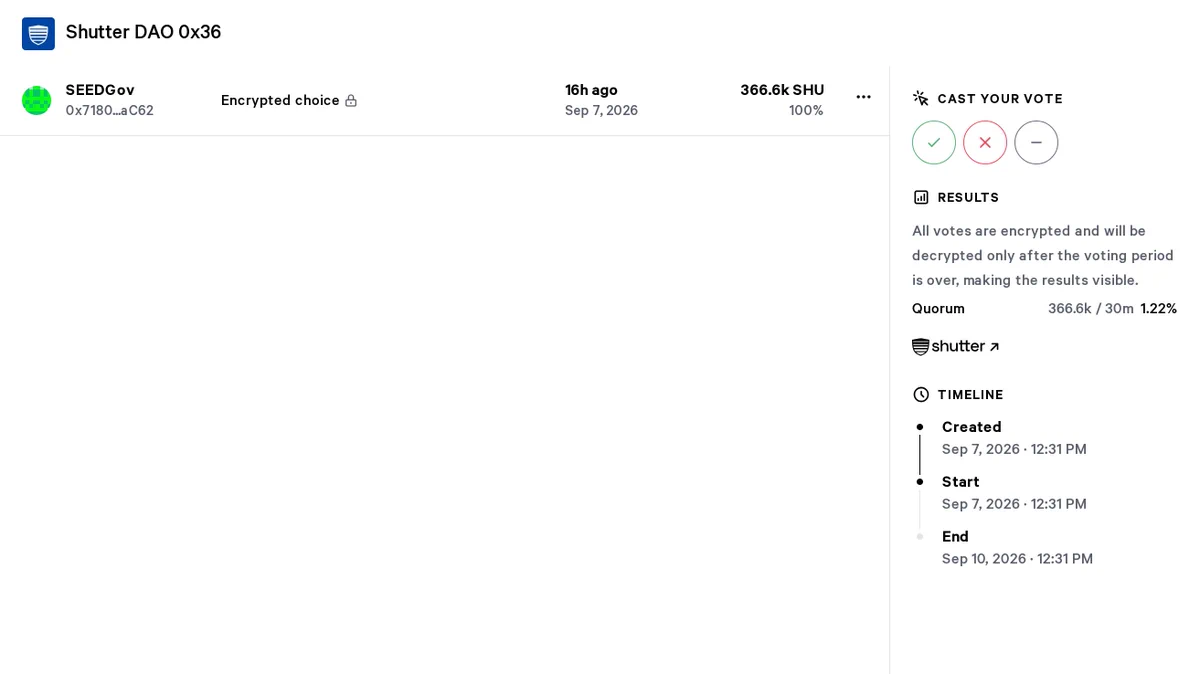Open the Shutter DAO 0x36 title link
Screen dimensions: 1200x674
point(143,32)
